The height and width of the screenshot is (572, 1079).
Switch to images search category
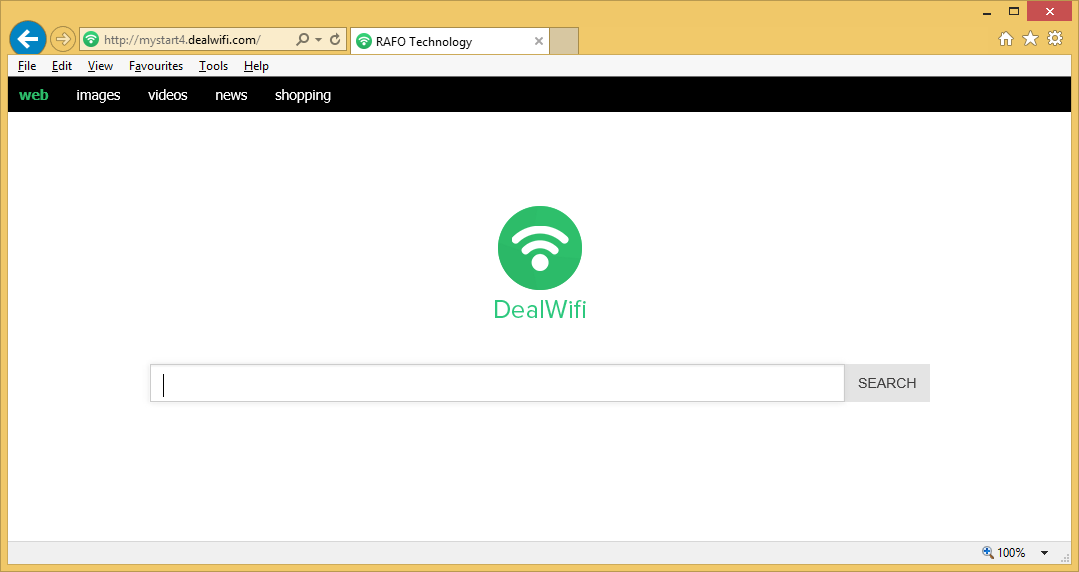coord(98,95)
